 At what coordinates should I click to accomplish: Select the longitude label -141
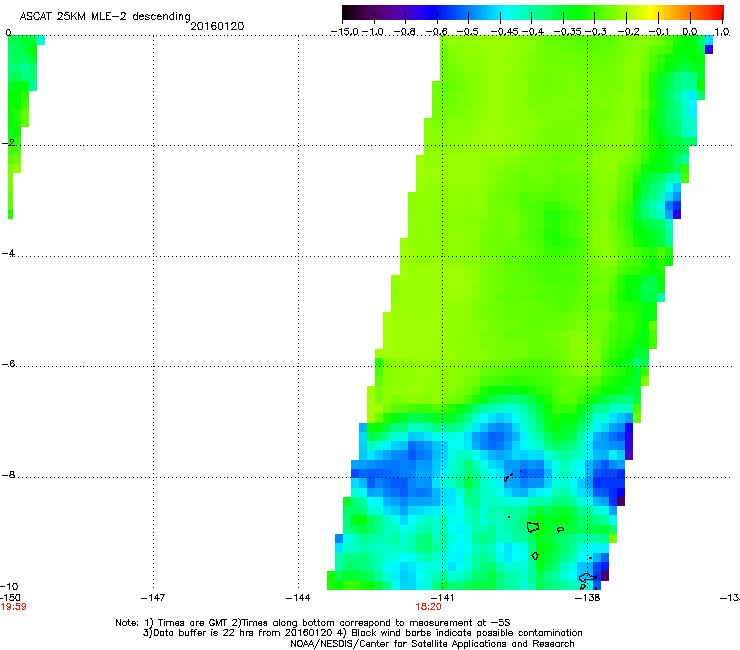[x=442, y=598]
